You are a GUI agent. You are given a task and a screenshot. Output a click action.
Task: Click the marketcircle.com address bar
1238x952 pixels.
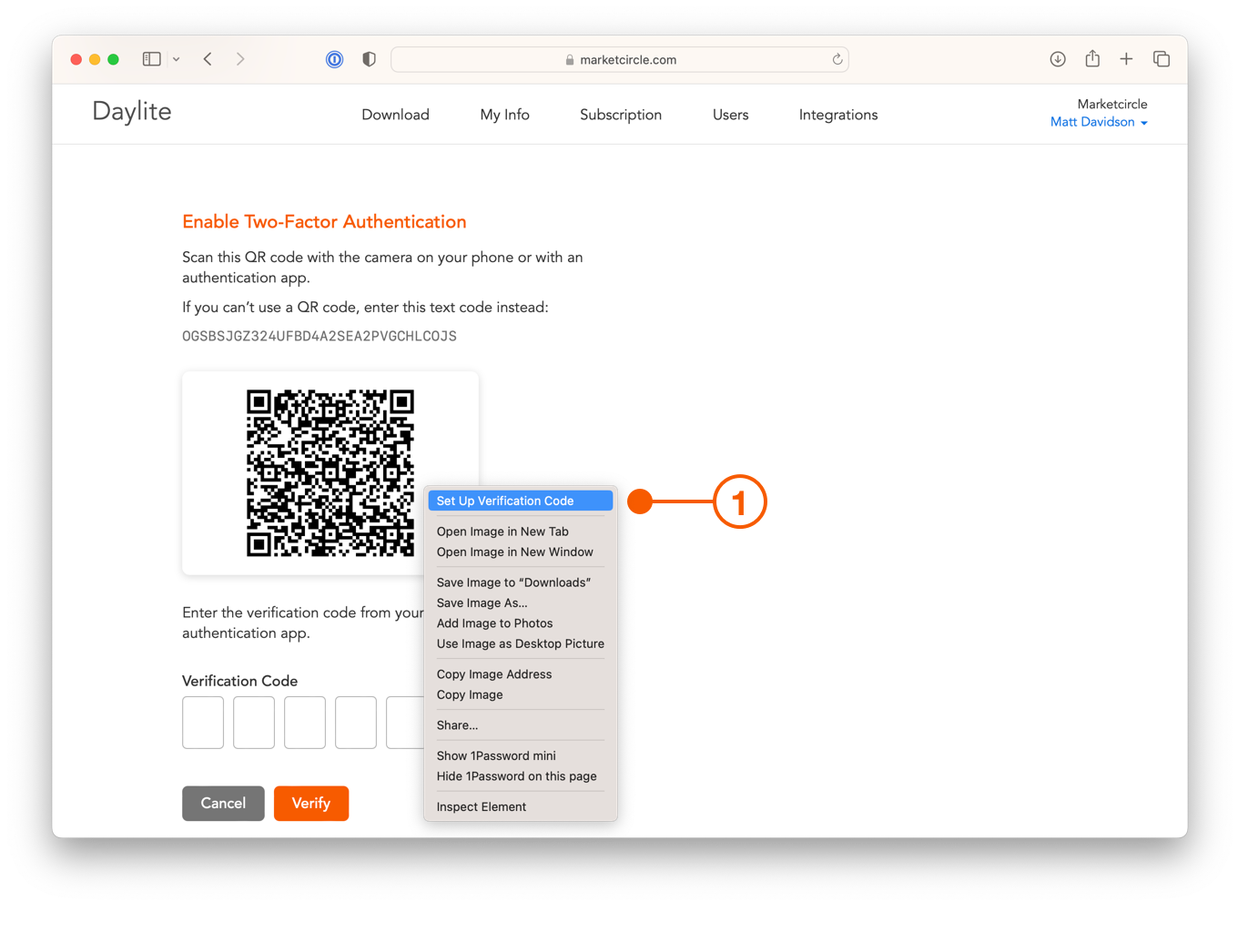click(620, 59)
